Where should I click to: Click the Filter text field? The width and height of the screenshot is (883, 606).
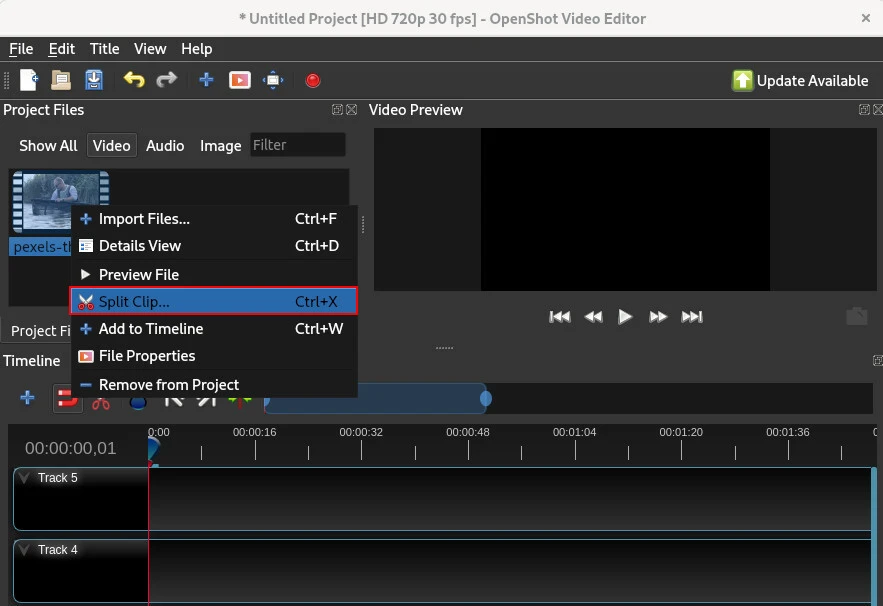pyautogui.click(x=297, y=146)
